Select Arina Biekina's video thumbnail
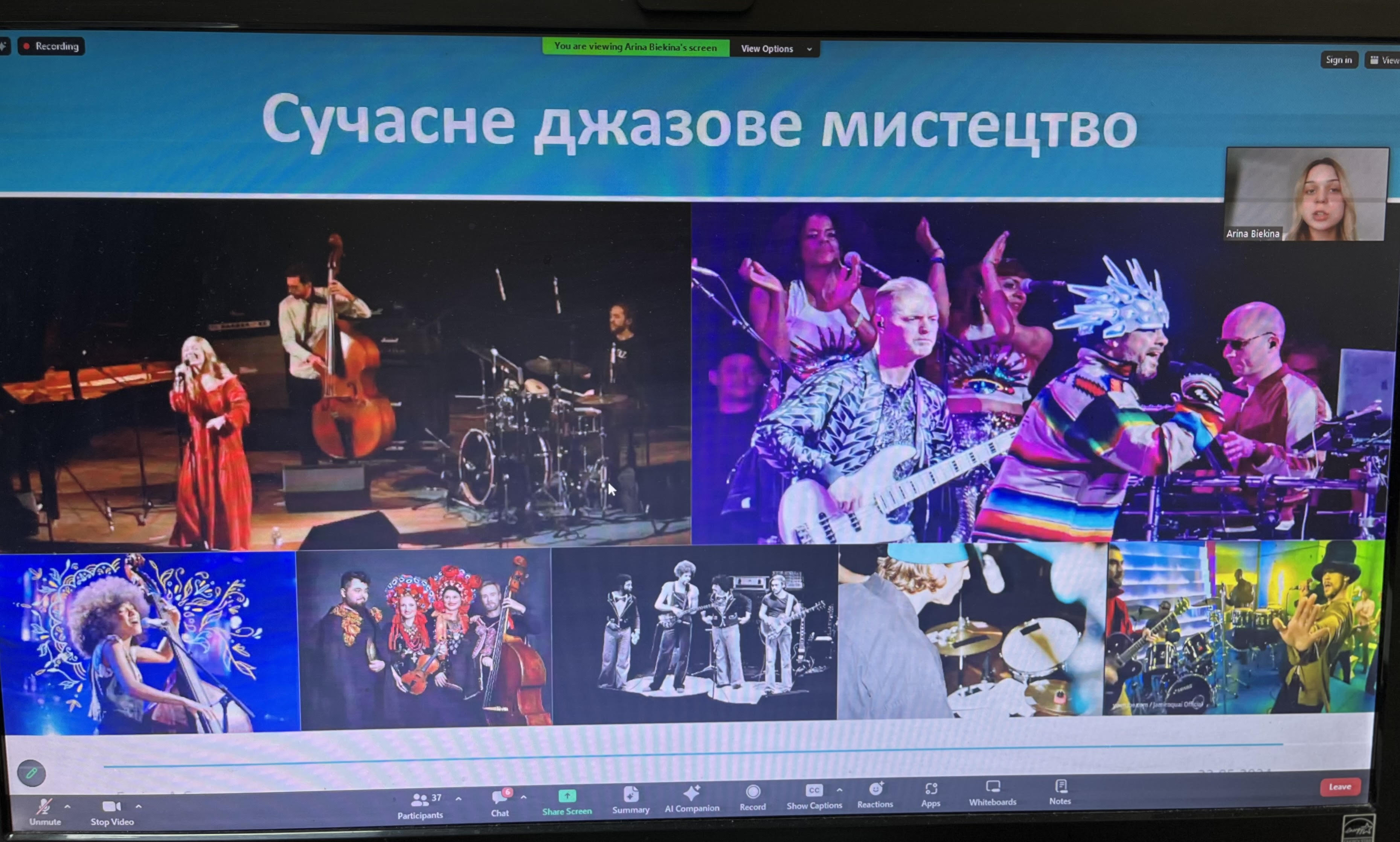 tap(1307, 194)
